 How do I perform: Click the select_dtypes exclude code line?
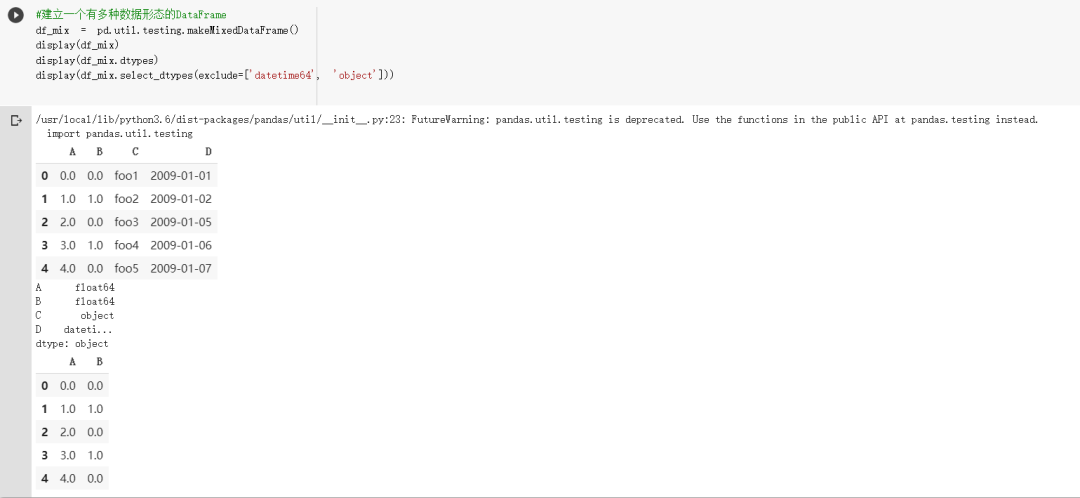click(215, 75)
